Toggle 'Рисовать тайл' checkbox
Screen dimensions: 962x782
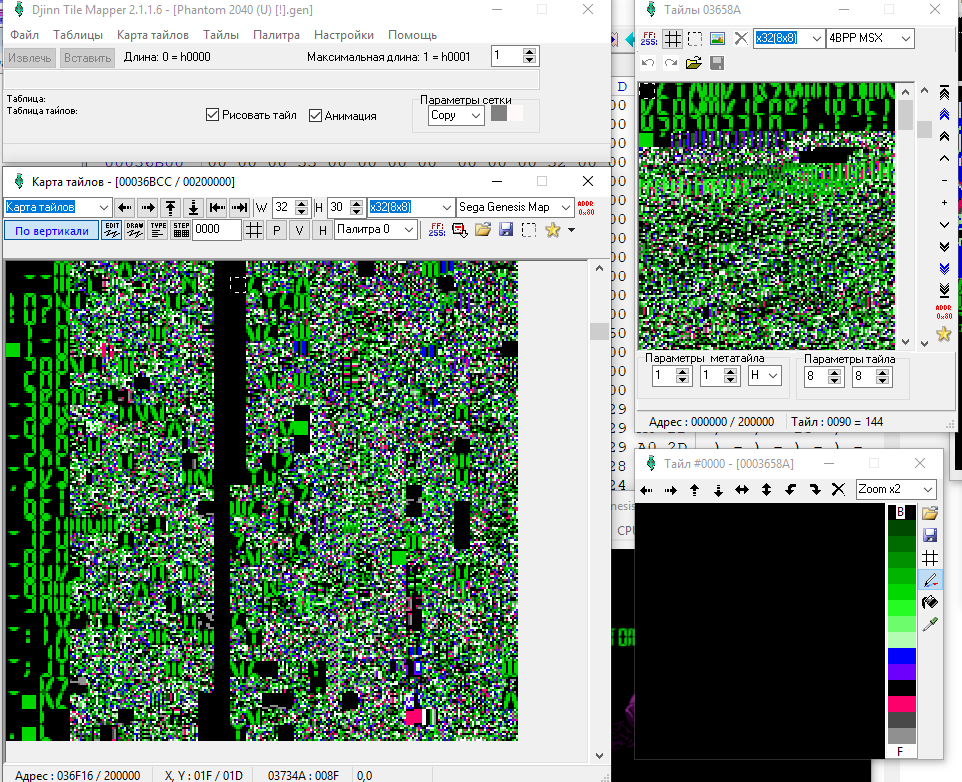pos(212,115)
